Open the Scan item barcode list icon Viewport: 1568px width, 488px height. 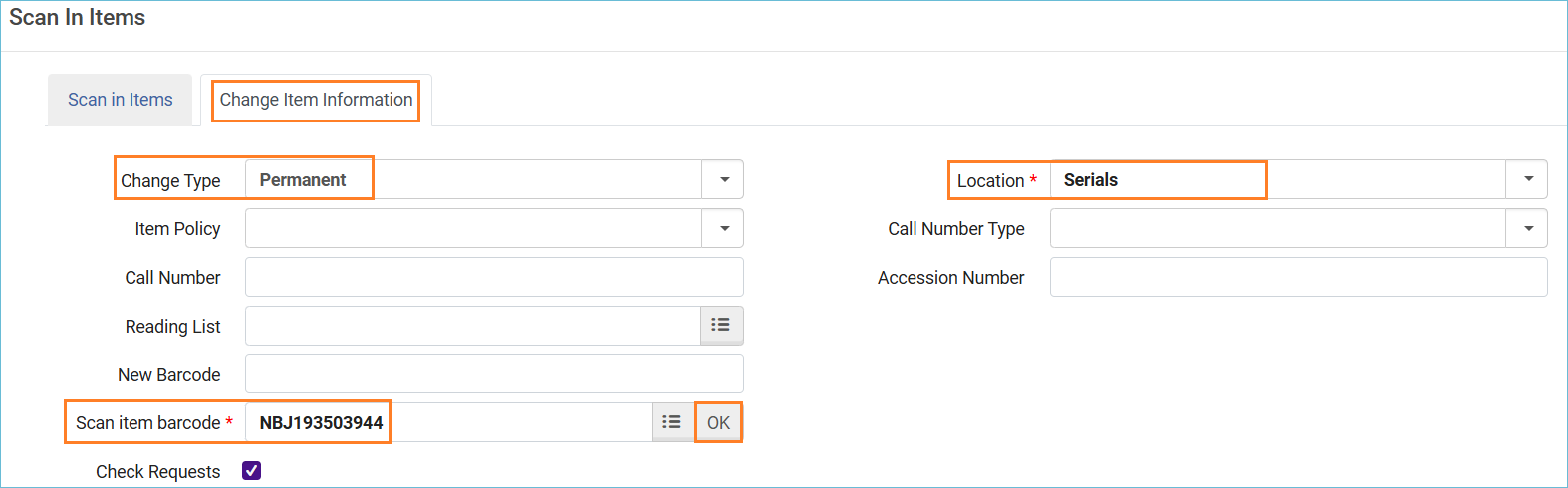click(672, 423)
